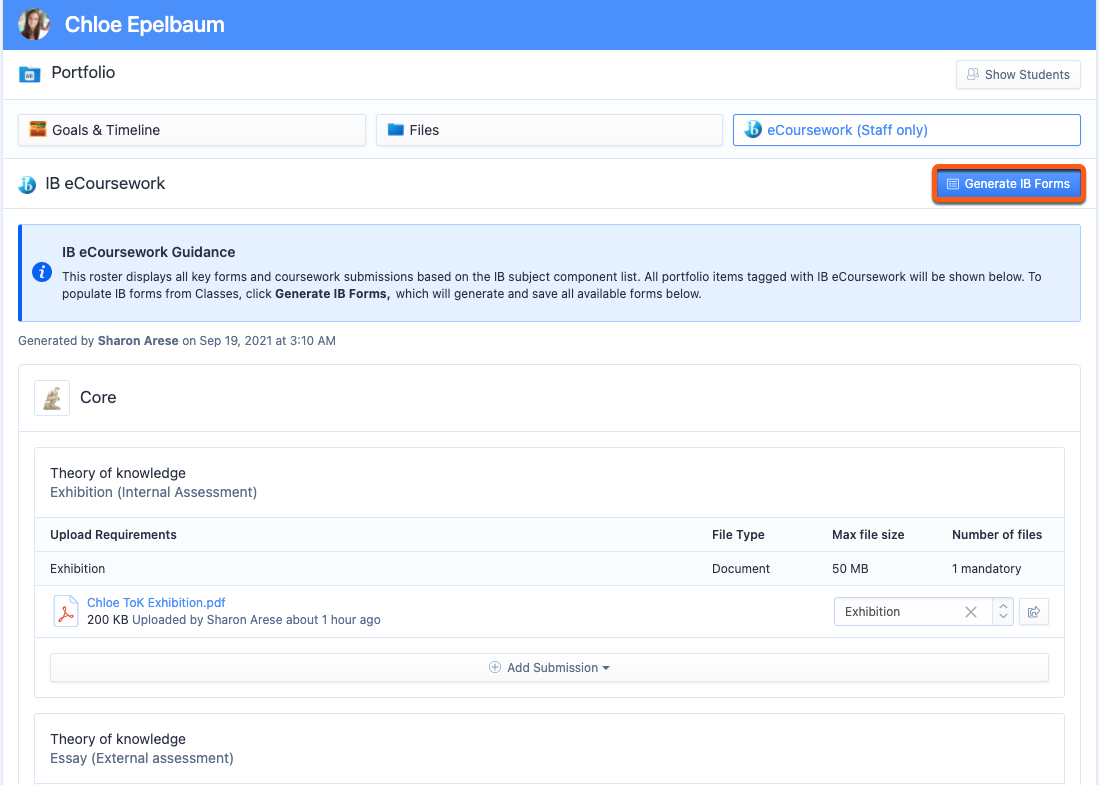Viewport: 1099px width, 785px height.
Task: Click the '1 mandatory' cell
Action: (986, 568)
